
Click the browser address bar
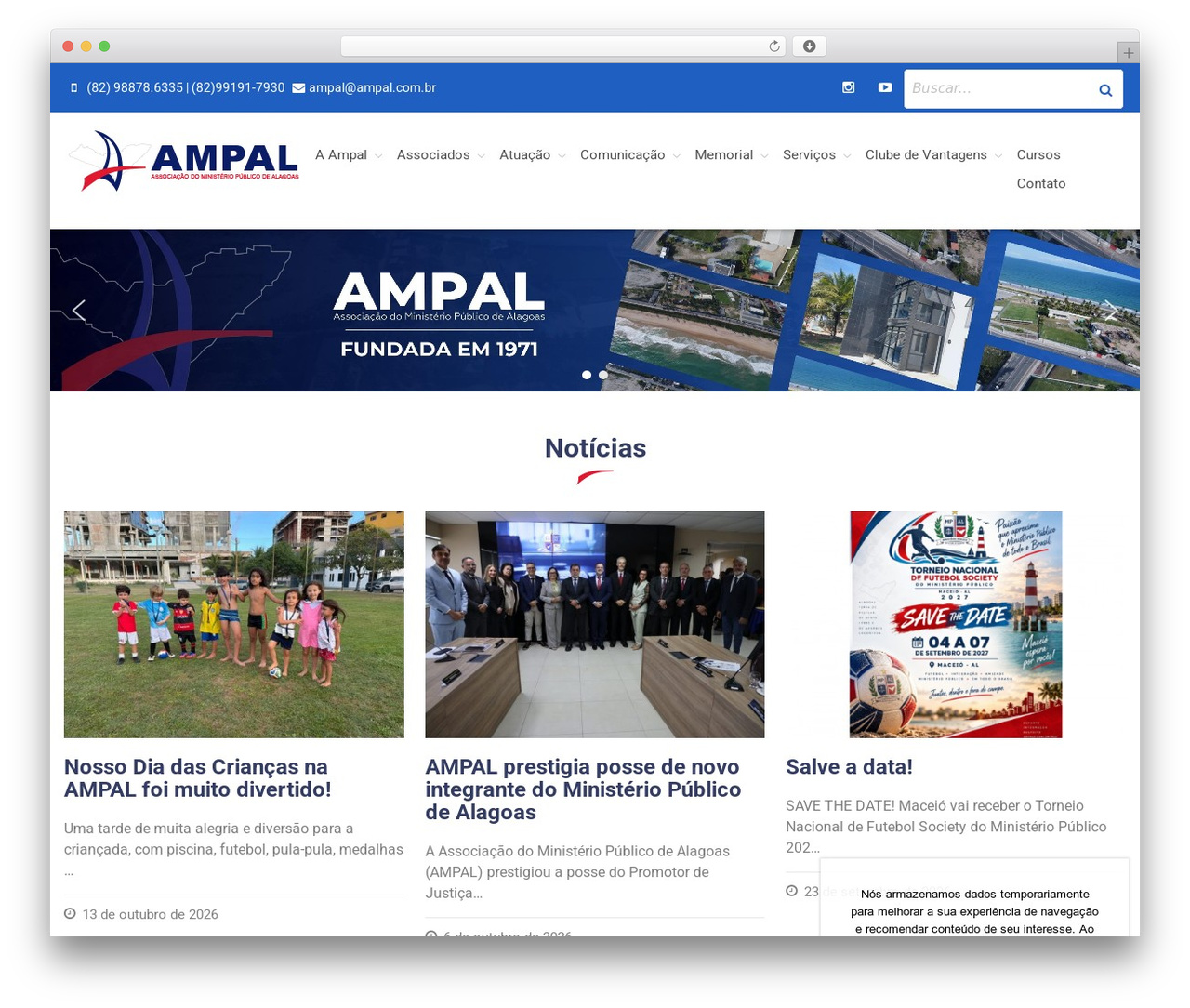(x=563, y=46)
